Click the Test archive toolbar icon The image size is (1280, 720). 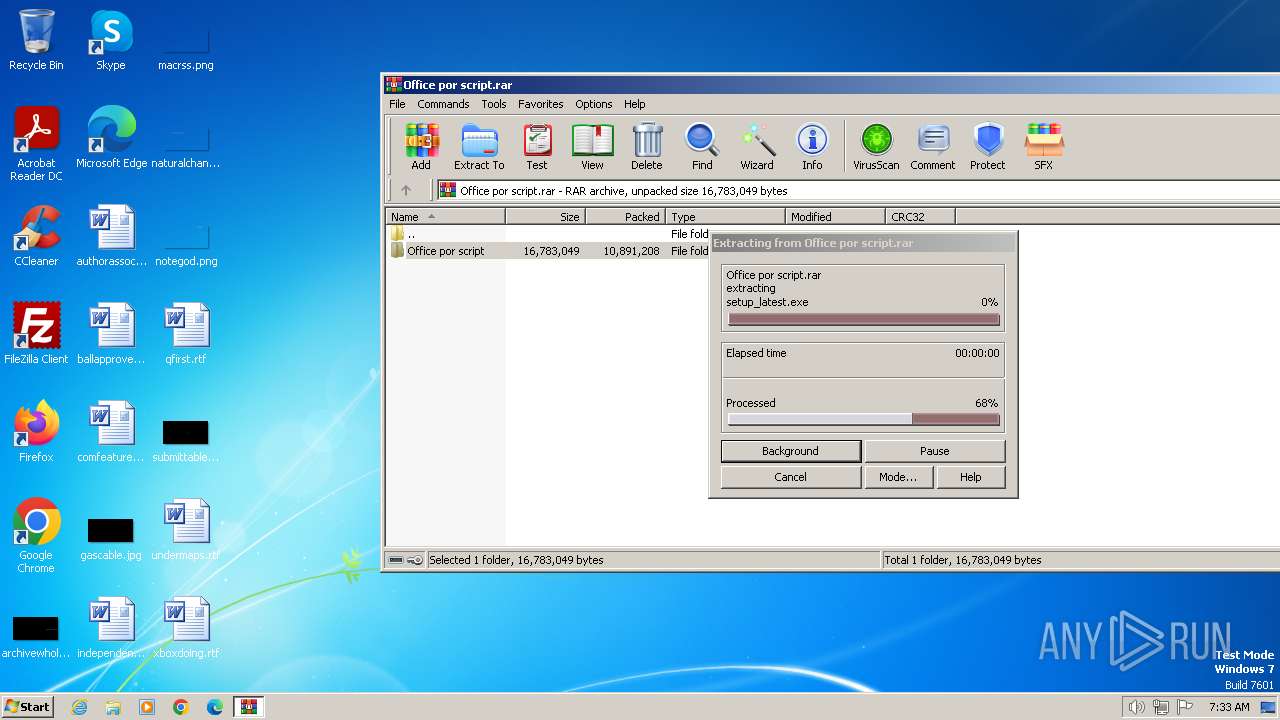[537, 147]
